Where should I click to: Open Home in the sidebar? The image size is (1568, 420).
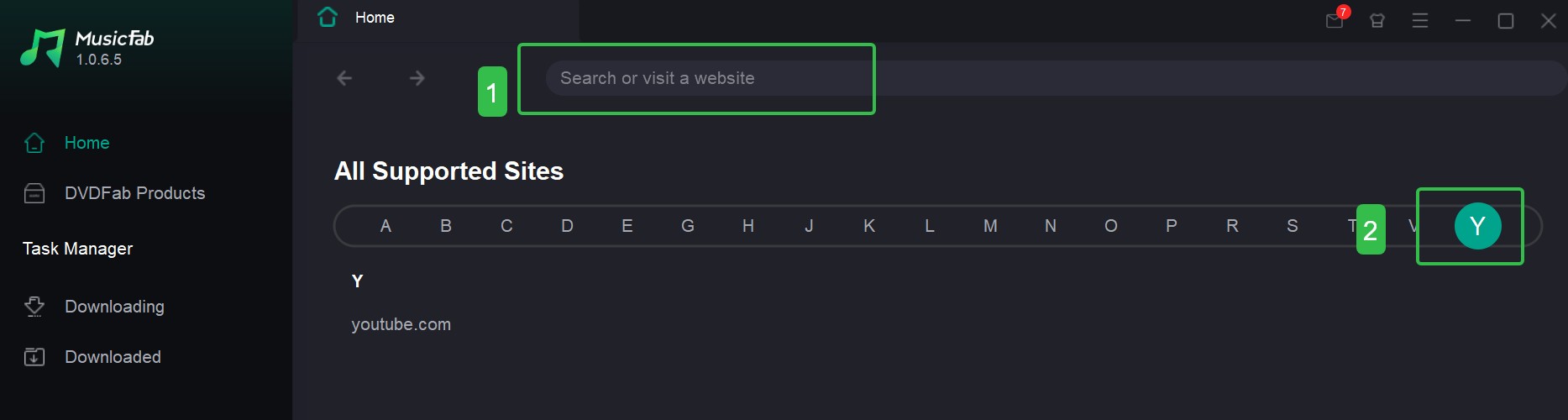coord(87,143)
